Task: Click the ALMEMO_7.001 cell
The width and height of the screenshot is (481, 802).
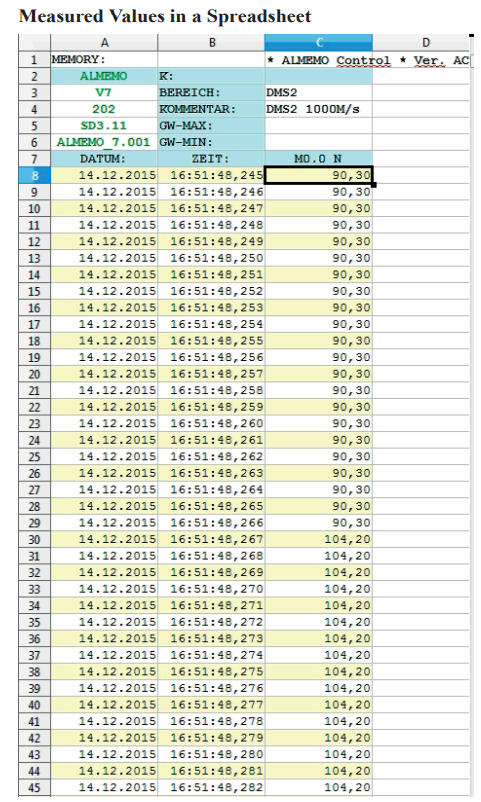Action: (104, 142)
